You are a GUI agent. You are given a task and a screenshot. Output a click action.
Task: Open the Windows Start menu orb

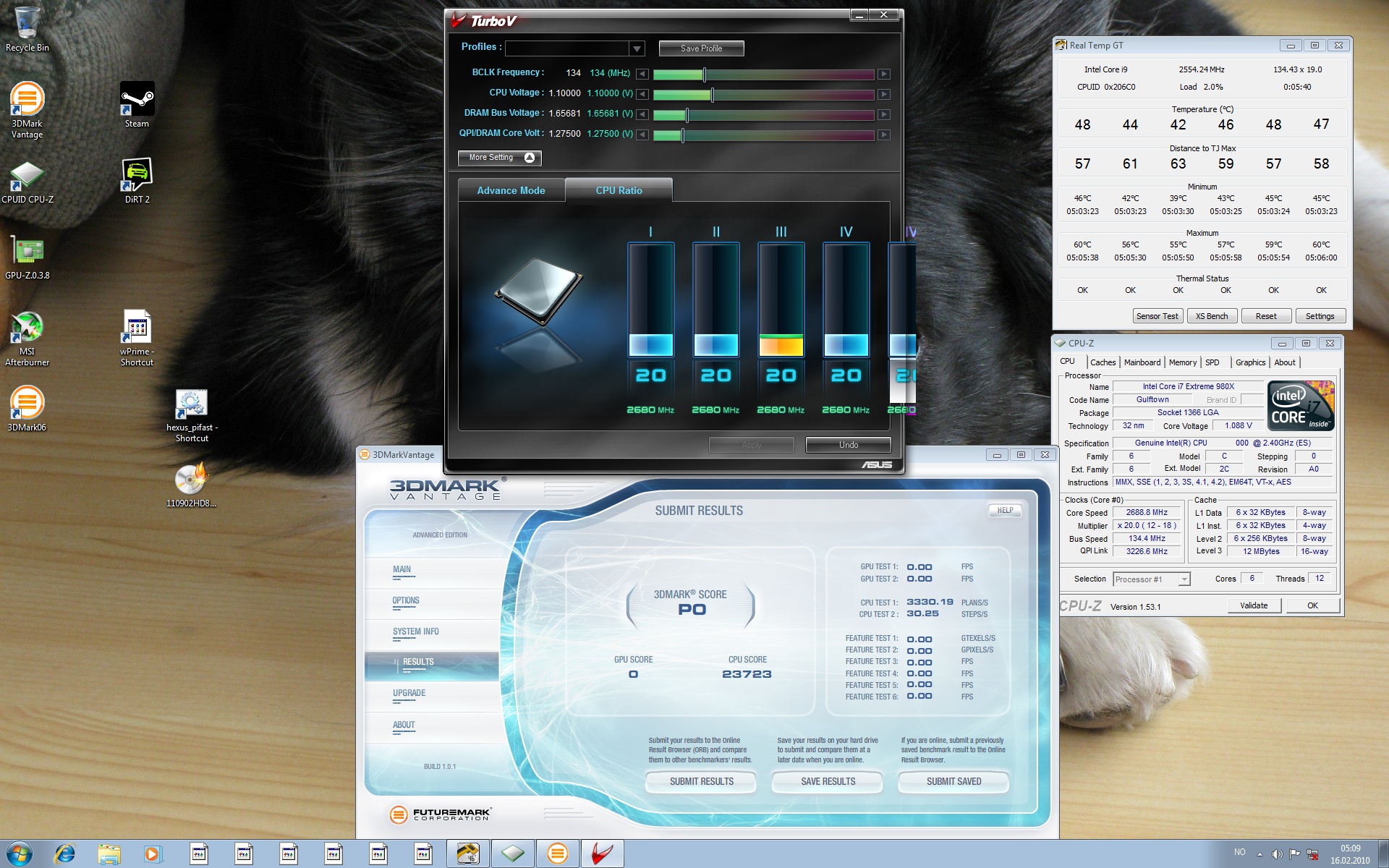[19, 854]
